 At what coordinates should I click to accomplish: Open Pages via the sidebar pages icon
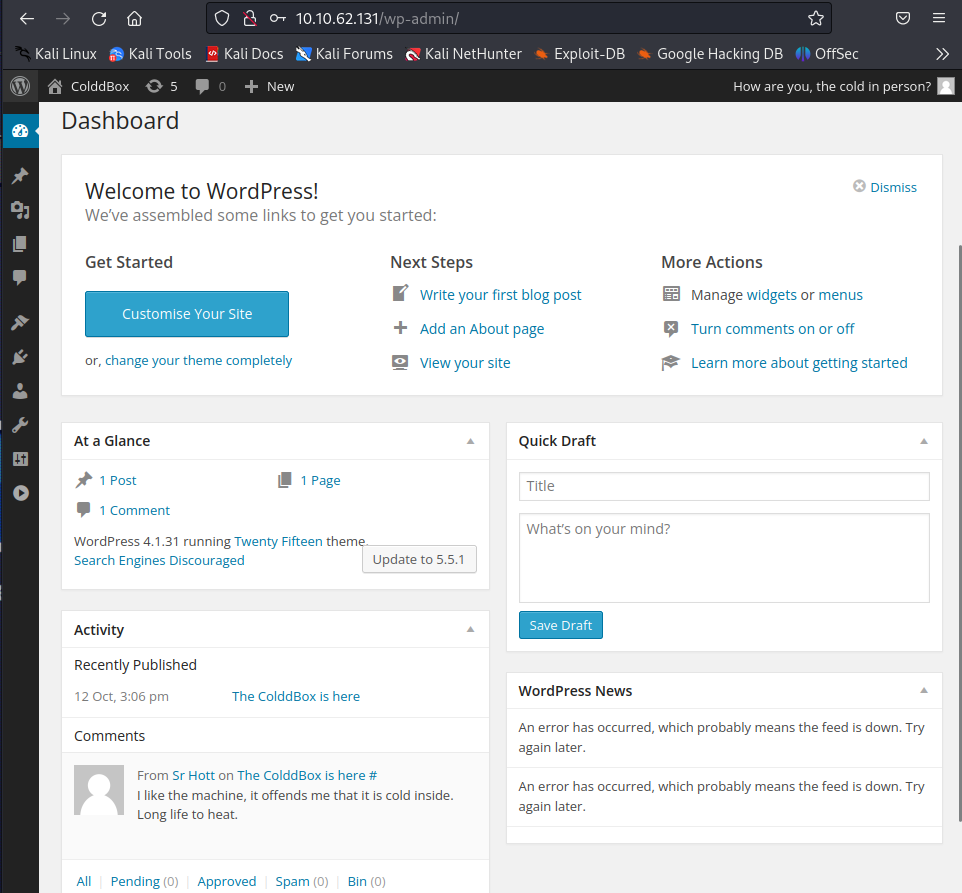click(20, 244)
